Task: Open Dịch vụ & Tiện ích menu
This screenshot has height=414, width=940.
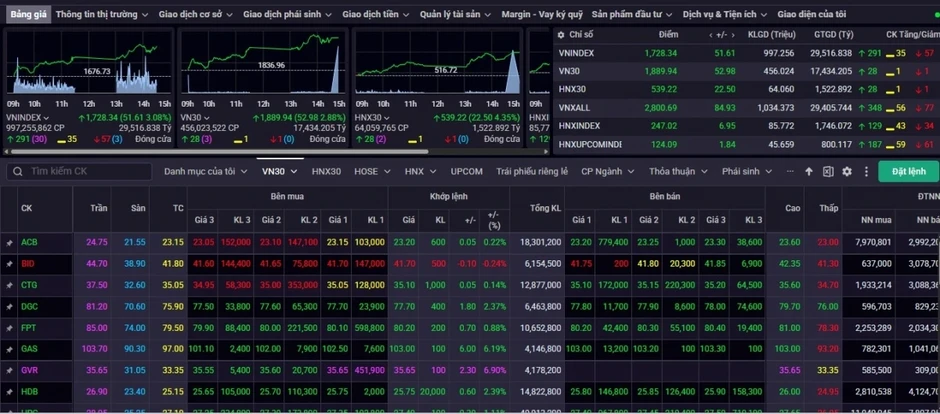Action: click(x=725, y=14)
